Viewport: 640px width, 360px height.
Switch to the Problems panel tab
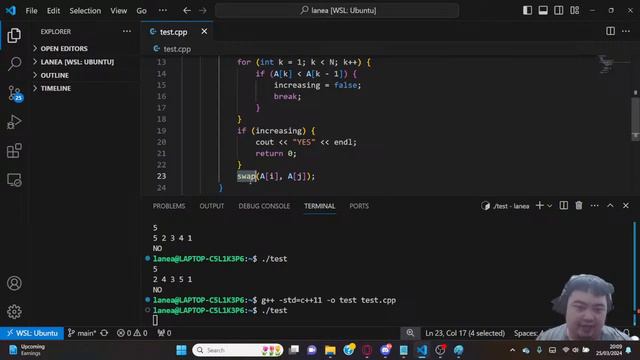pyautogui.click(x=169, y=206)
